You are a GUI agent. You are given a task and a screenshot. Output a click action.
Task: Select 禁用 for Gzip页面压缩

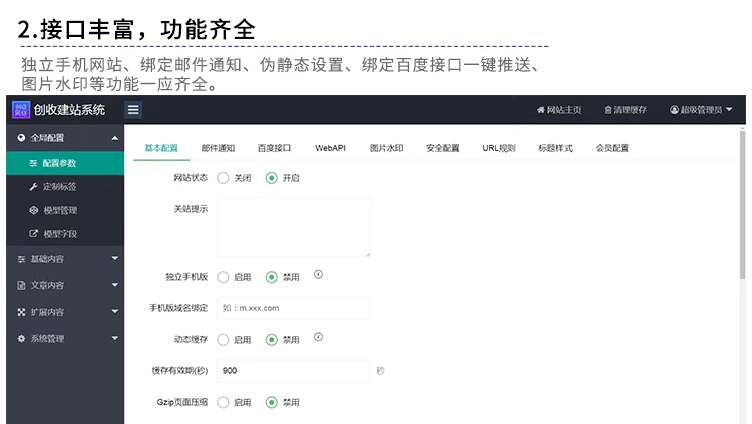click(271, 402)
